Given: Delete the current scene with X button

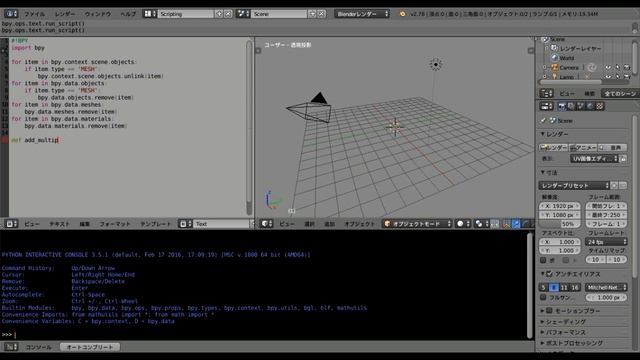Looking at the screenshot, I should click(x=322, y=14).
